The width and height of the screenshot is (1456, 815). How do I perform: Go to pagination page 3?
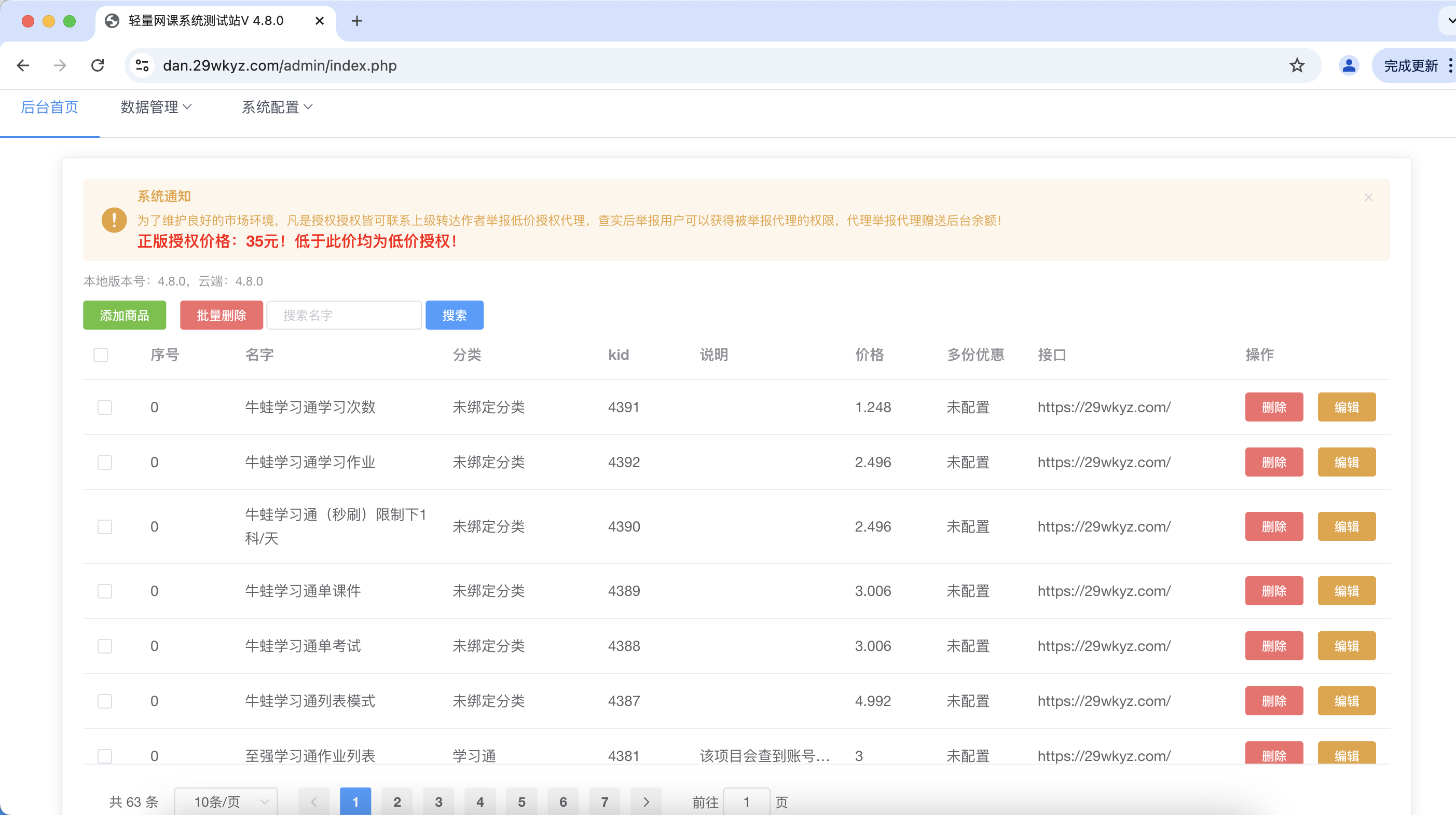click(x=438, y=802)
